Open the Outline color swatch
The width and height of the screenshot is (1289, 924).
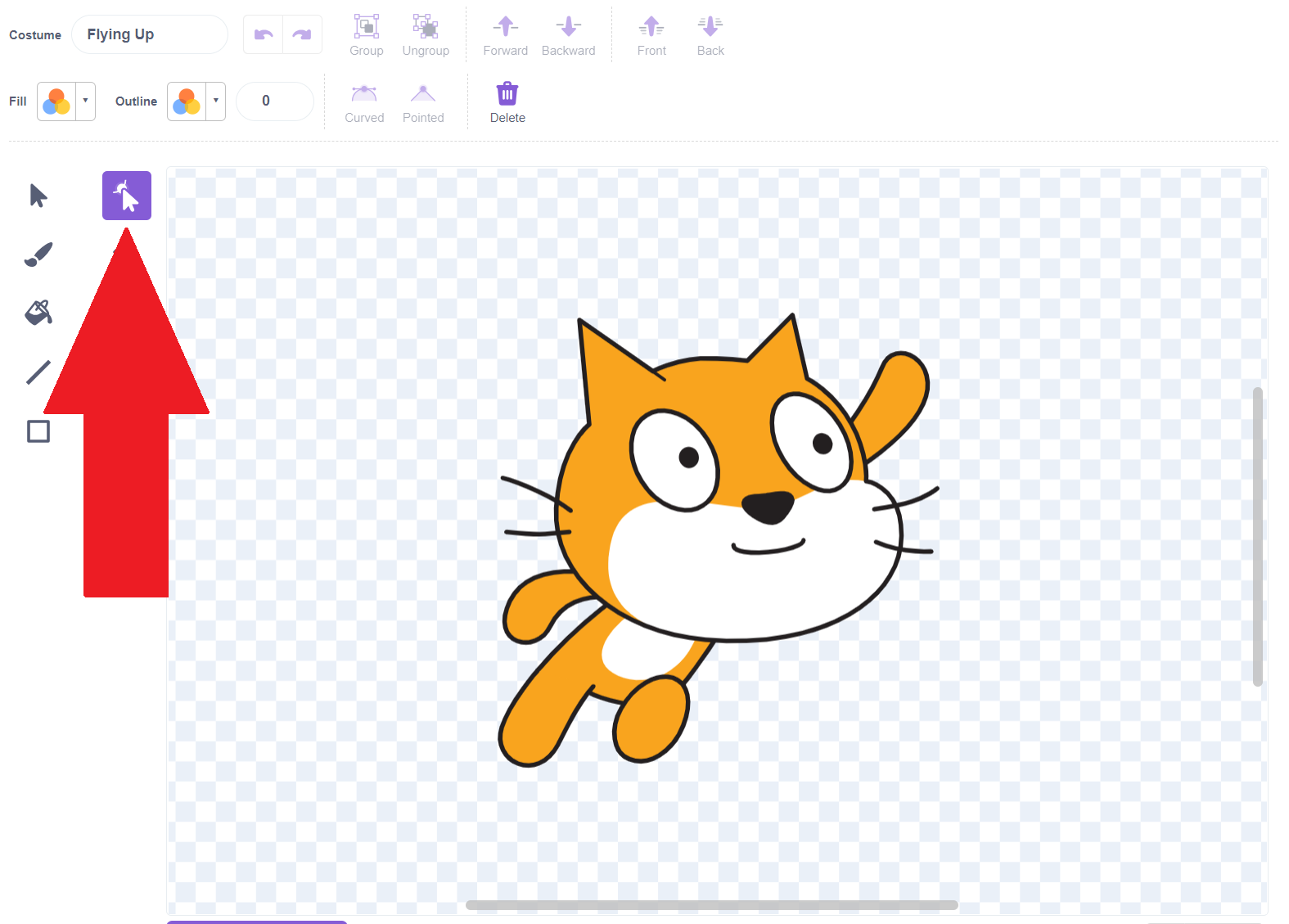click(x=187, y=101)
